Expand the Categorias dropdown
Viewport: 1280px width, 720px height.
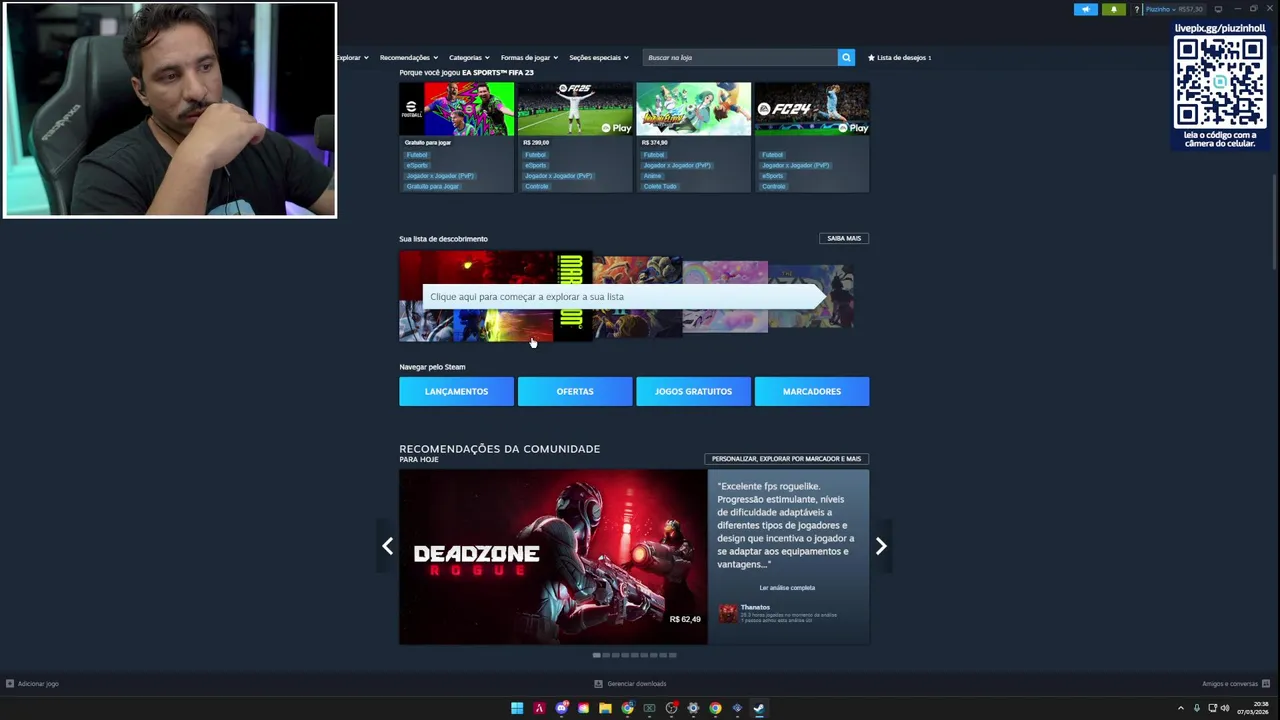coord(470,57)
